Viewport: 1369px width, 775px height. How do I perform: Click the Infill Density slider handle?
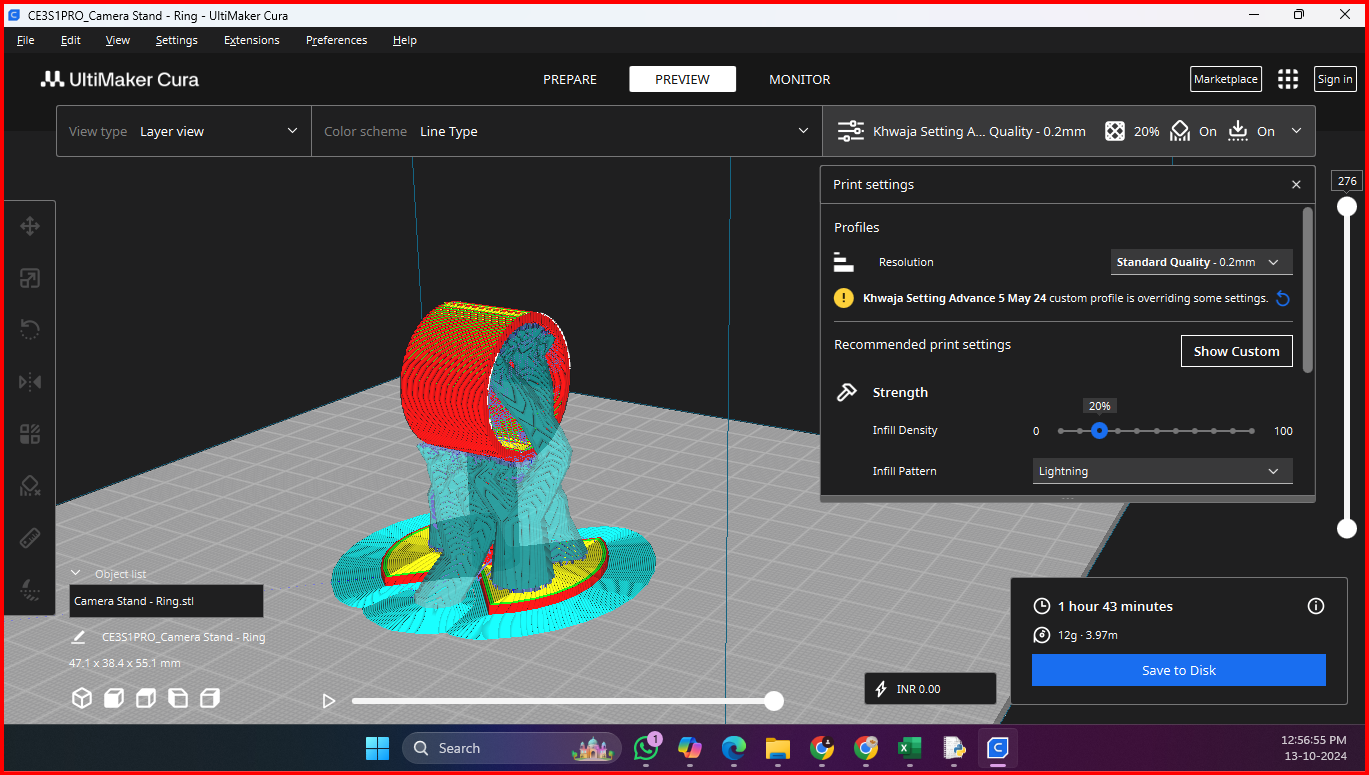[1099, 431]
